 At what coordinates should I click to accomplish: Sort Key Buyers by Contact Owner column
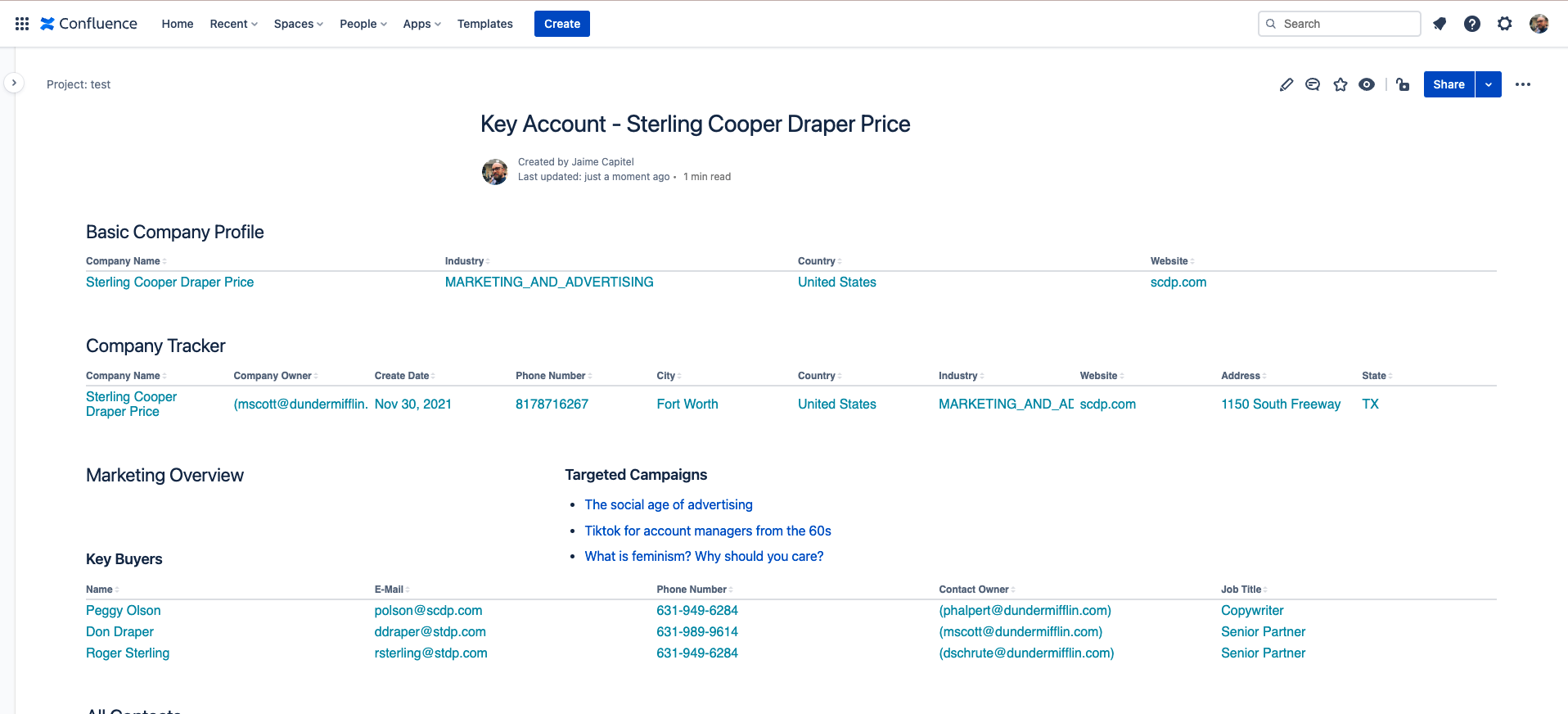tap(976, 590)
